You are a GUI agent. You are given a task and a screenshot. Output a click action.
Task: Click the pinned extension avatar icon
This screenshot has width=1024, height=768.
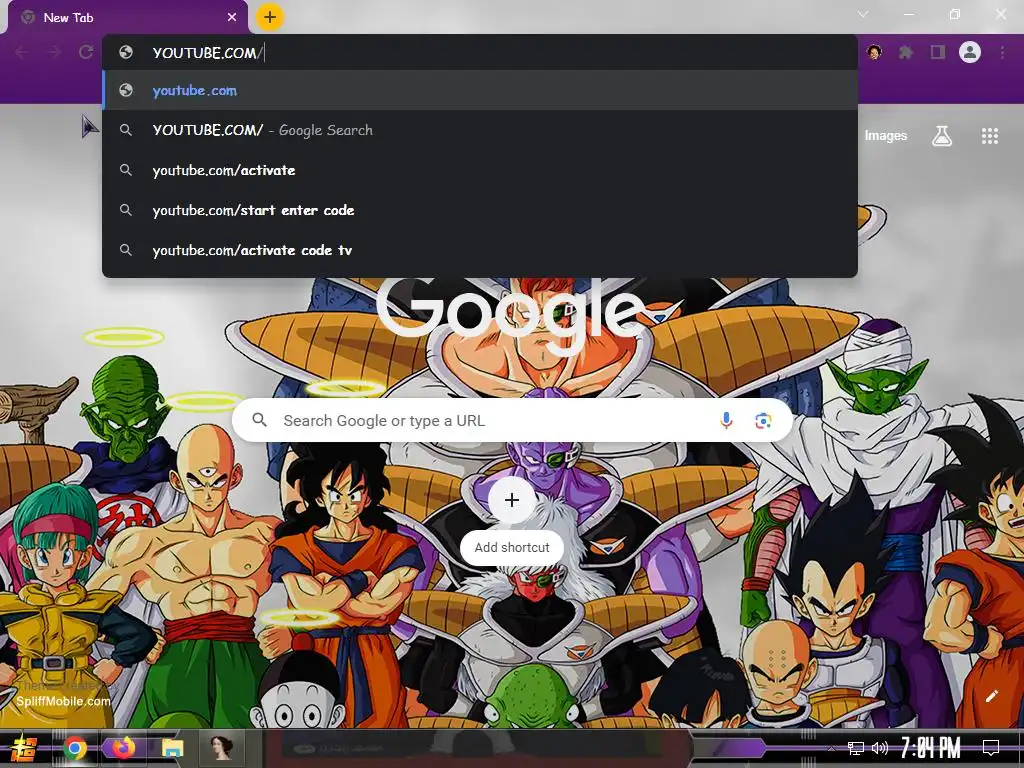pos(874,52)
